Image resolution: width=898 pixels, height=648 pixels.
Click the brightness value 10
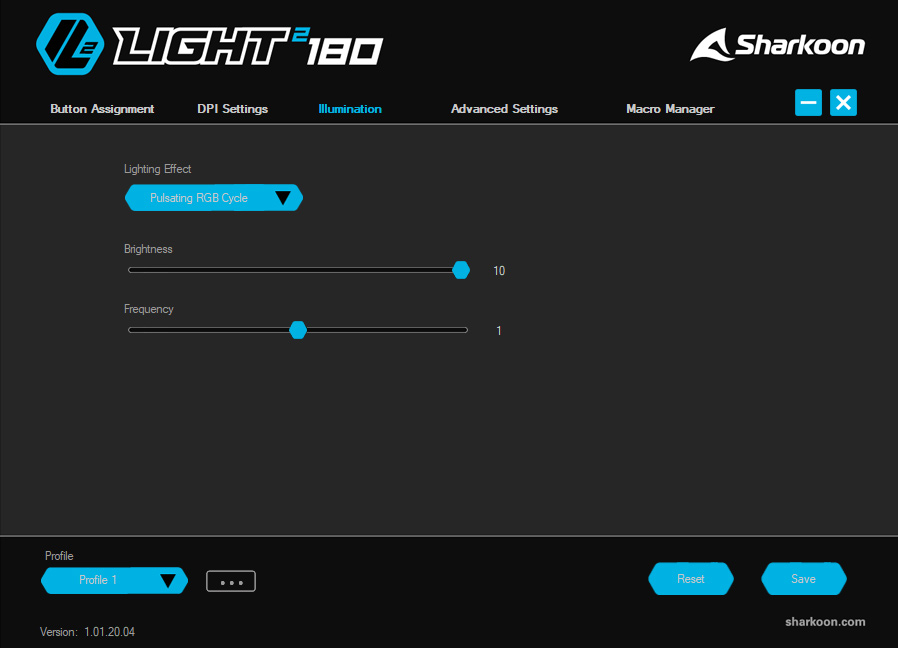pyautogui.click(x=499, y=270)
